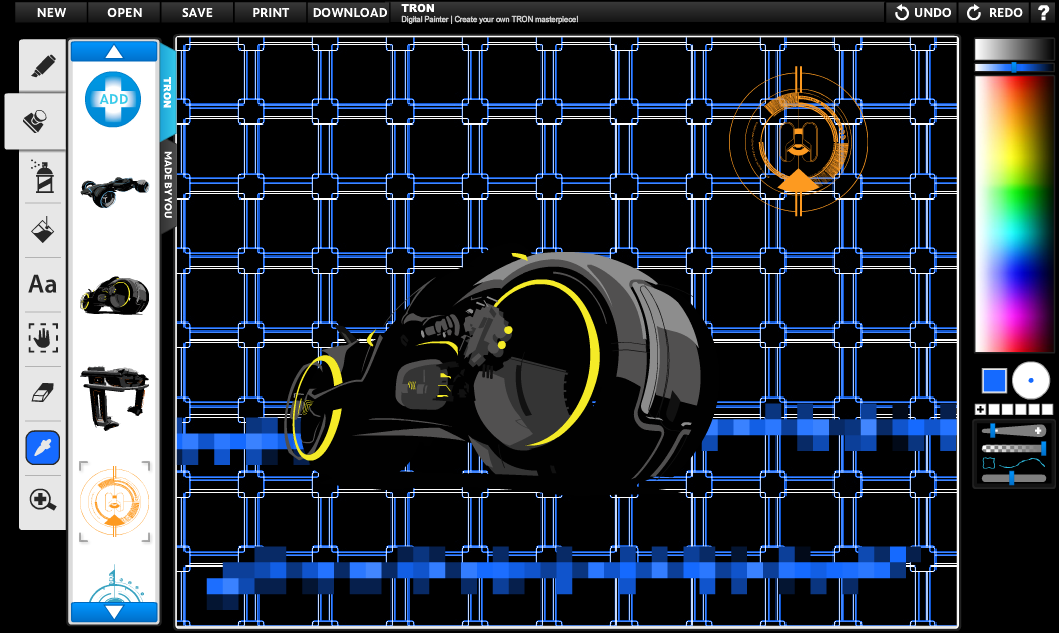This screenshot has height=633, width=1059.
Task: Click NEW in the top menu
Action: [51, 12]
